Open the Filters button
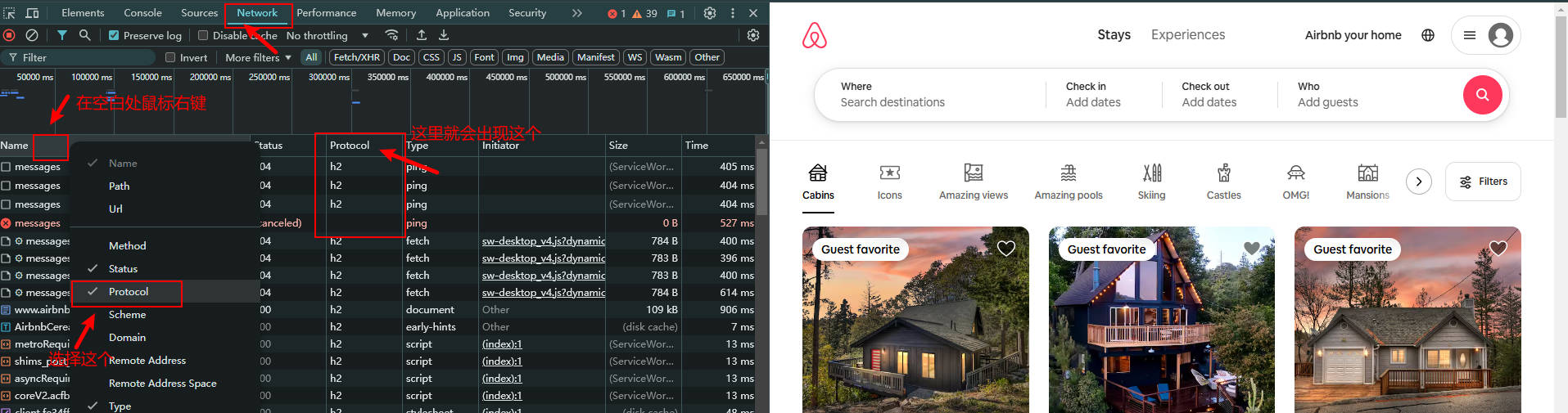 tap(1483, 182)
